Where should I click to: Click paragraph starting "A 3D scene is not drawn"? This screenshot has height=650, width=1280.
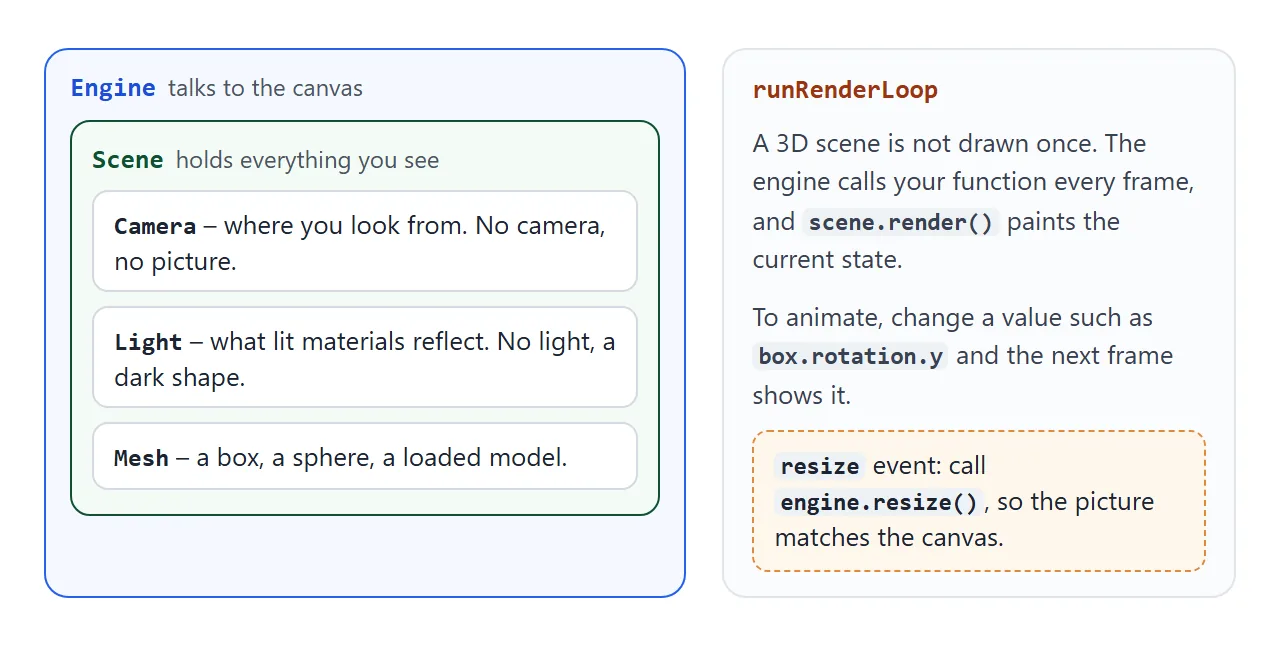pyautogui.click(x=974, y=202)
